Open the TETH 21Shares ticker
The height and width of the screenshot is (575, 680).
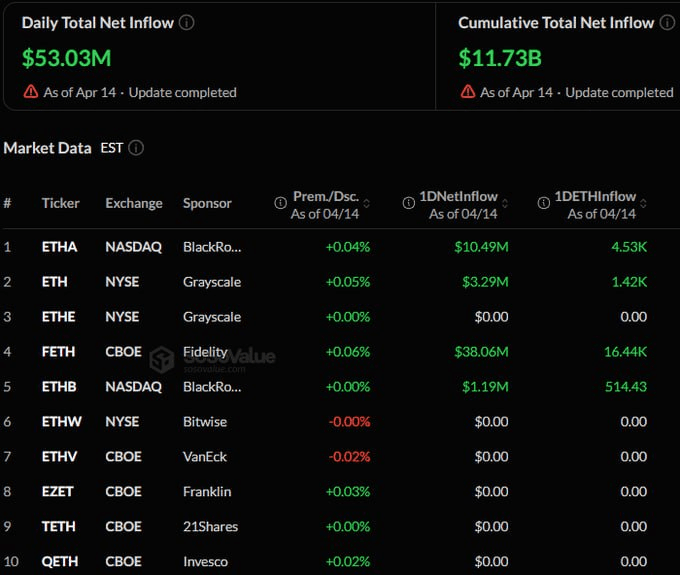pyautogui.click(x=59, y=526)
